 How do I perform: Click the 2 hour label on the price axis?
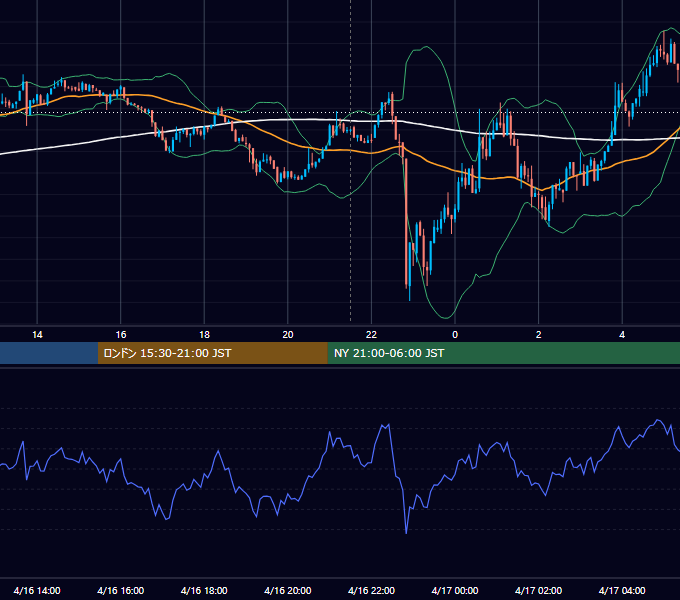pos(539,335)
